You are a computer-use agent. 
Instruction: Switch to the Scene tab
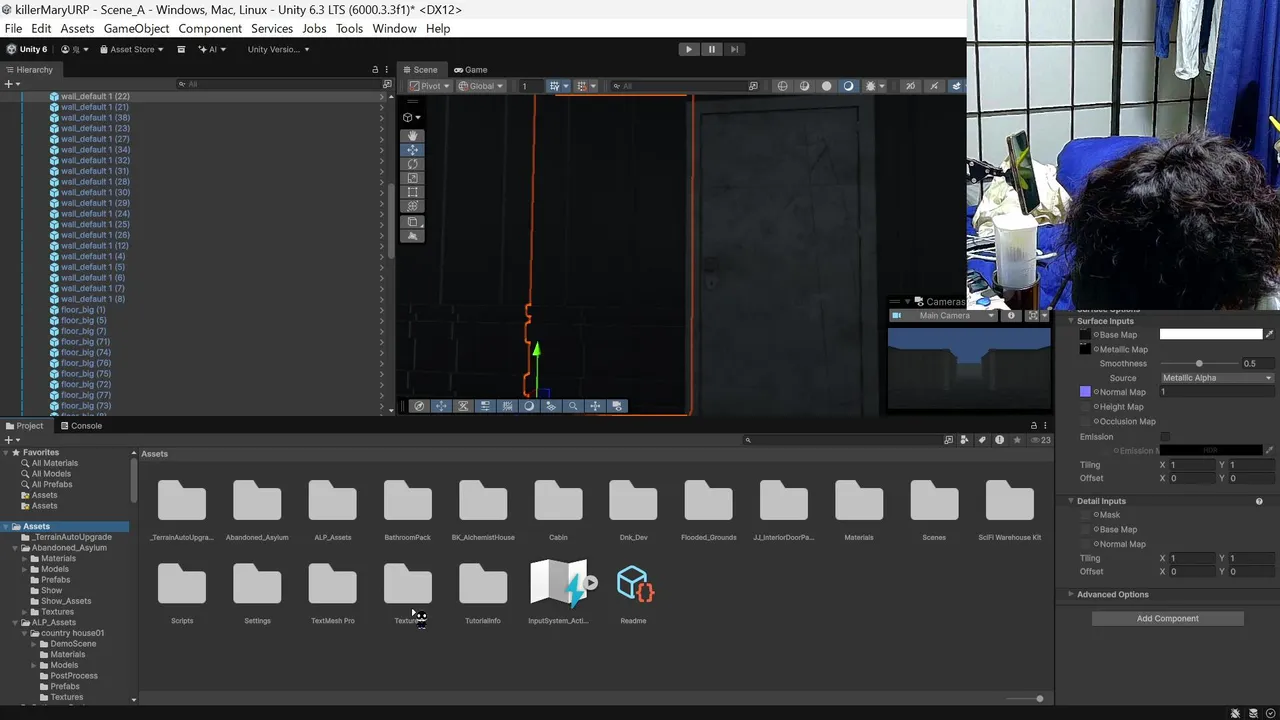point(420,70)
